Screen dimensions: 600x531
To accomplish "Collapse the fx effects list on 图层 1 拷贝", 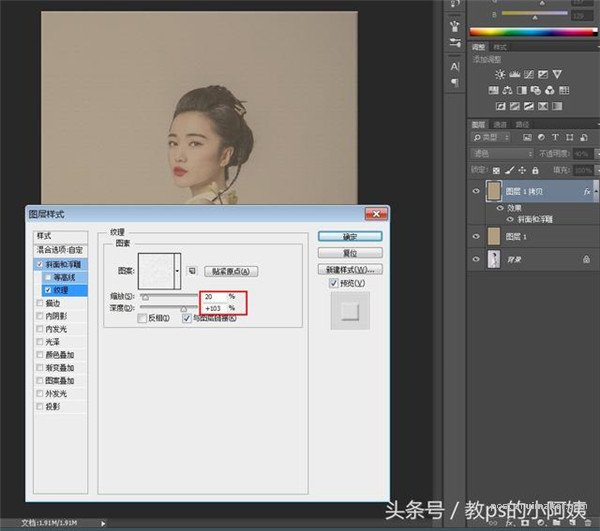I will [596, 191].
